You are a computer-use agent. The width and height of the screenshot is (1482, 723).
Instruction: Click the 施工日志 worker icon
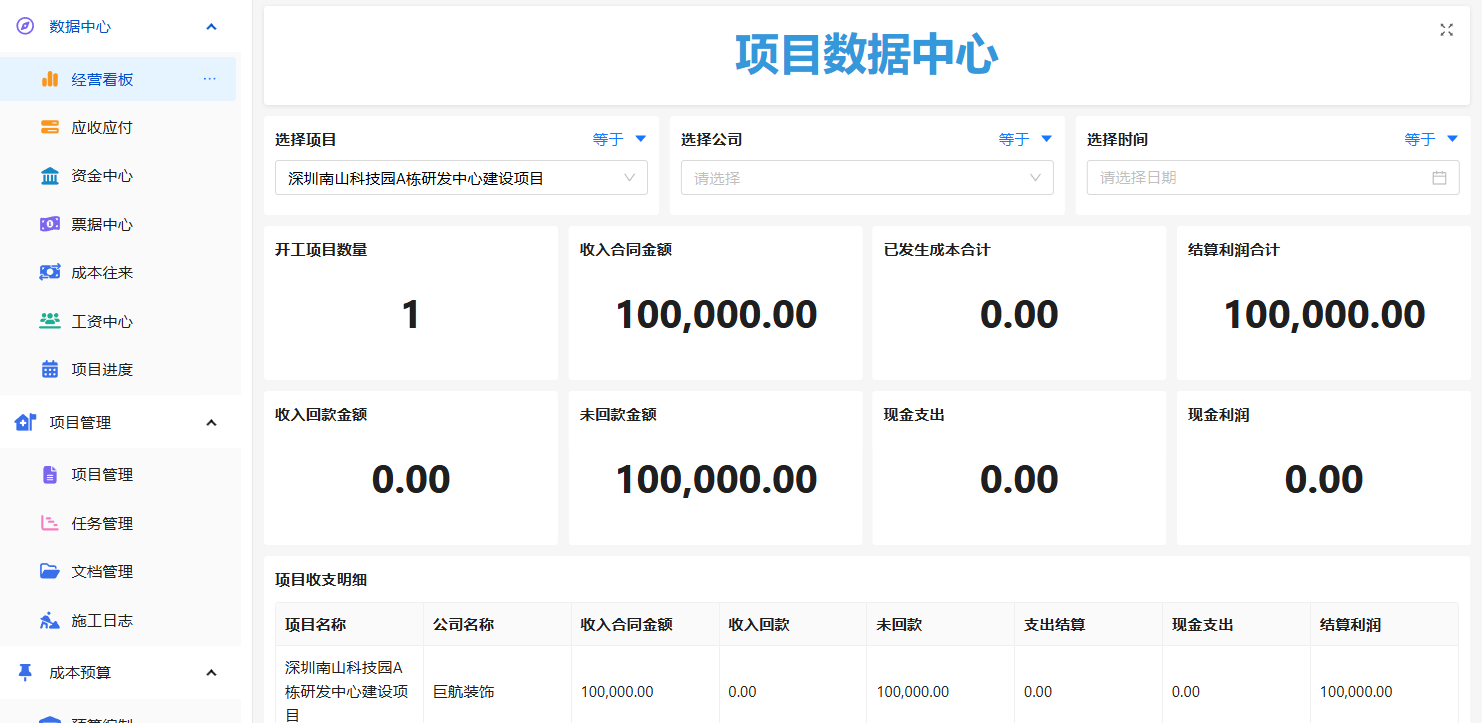point(50,620)
